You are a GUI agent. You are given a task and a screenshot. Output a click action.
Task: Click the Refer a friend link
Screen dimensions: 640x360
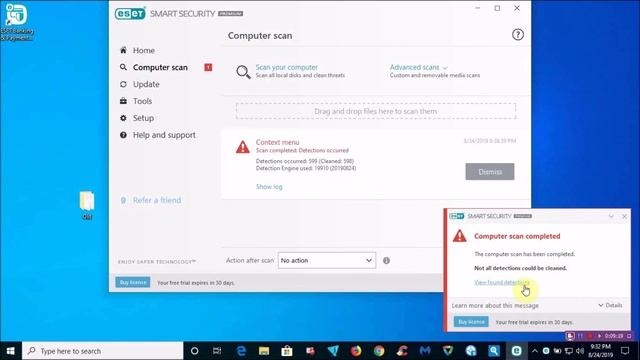click(x=157, y=200)
